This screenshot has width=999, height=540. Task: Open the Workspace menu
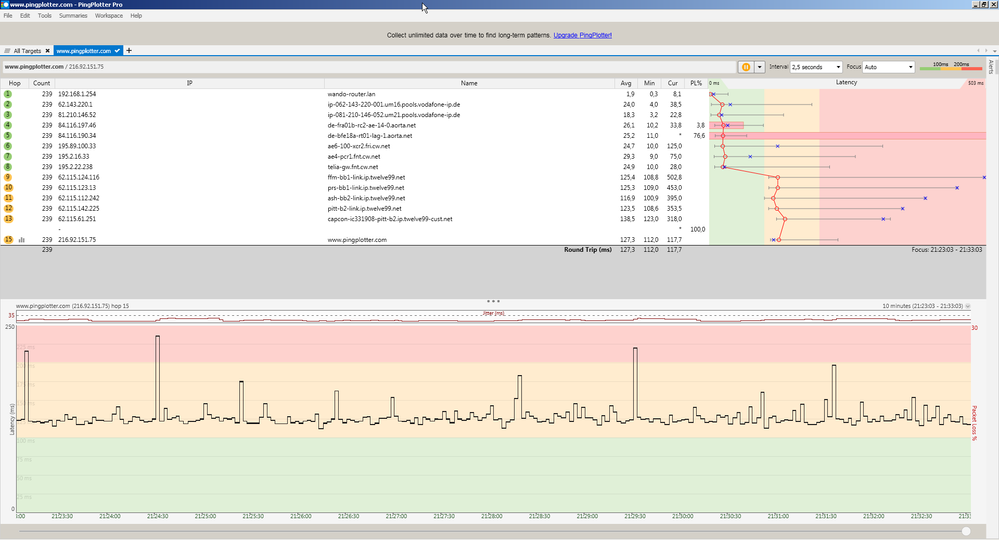click(109, 16)
